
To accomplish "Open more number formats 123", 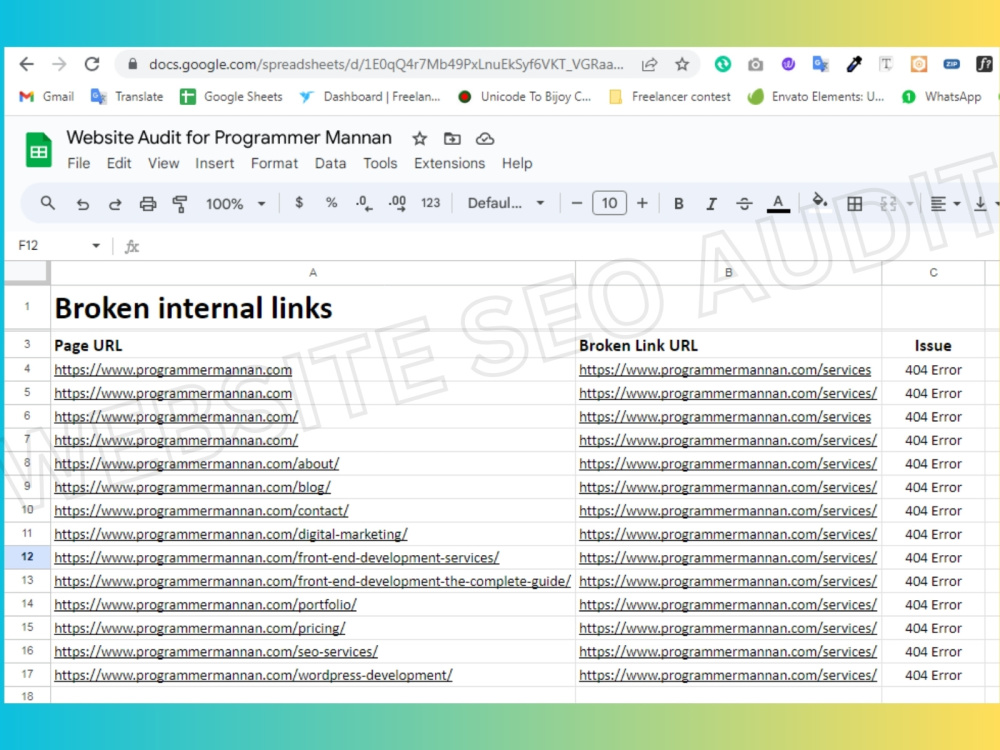I will pyautogui.click(x=430, y=203).
